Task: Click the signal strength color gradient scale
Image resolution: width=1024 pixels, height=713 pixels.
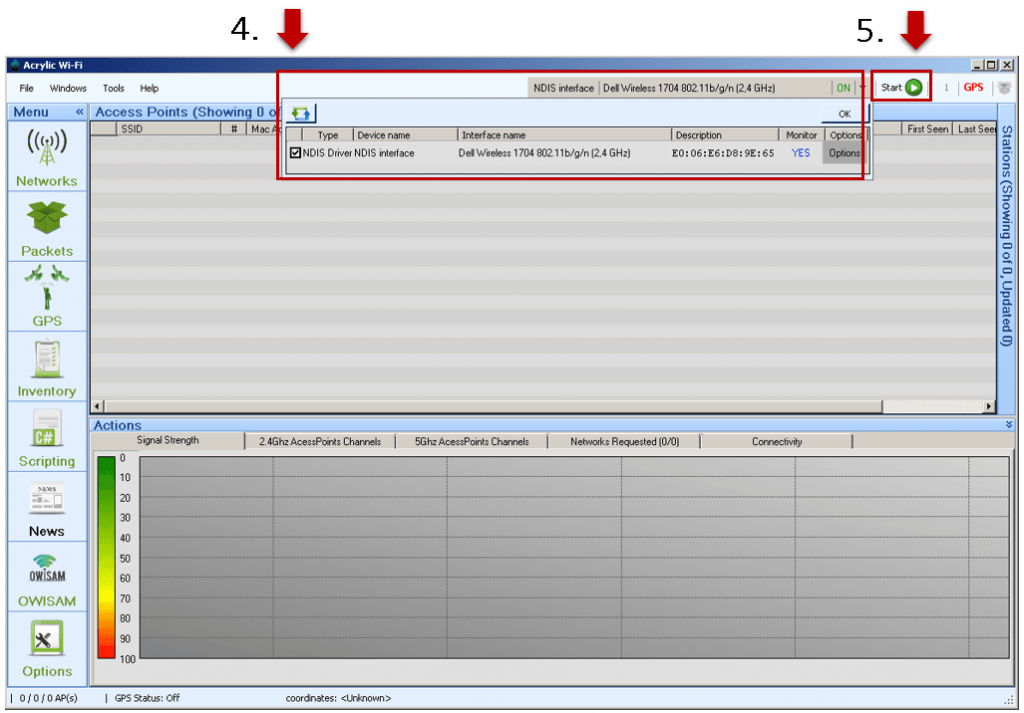Action: (106, 557)
